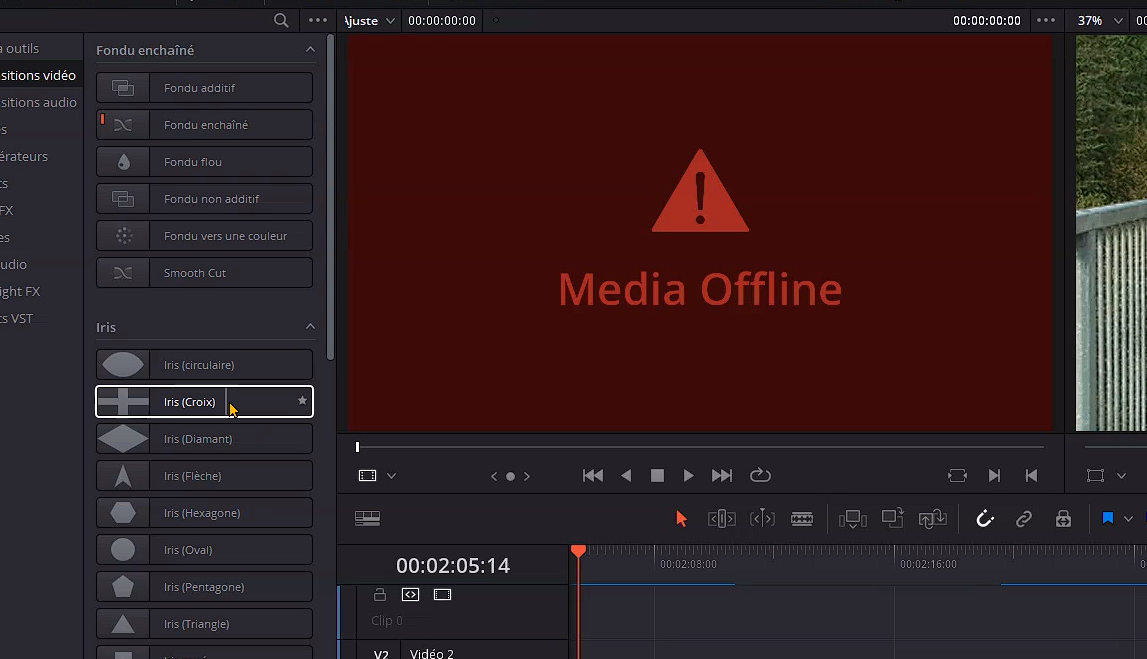
Task: Toggle linked selection chain icon
Action: [1024, 518]
